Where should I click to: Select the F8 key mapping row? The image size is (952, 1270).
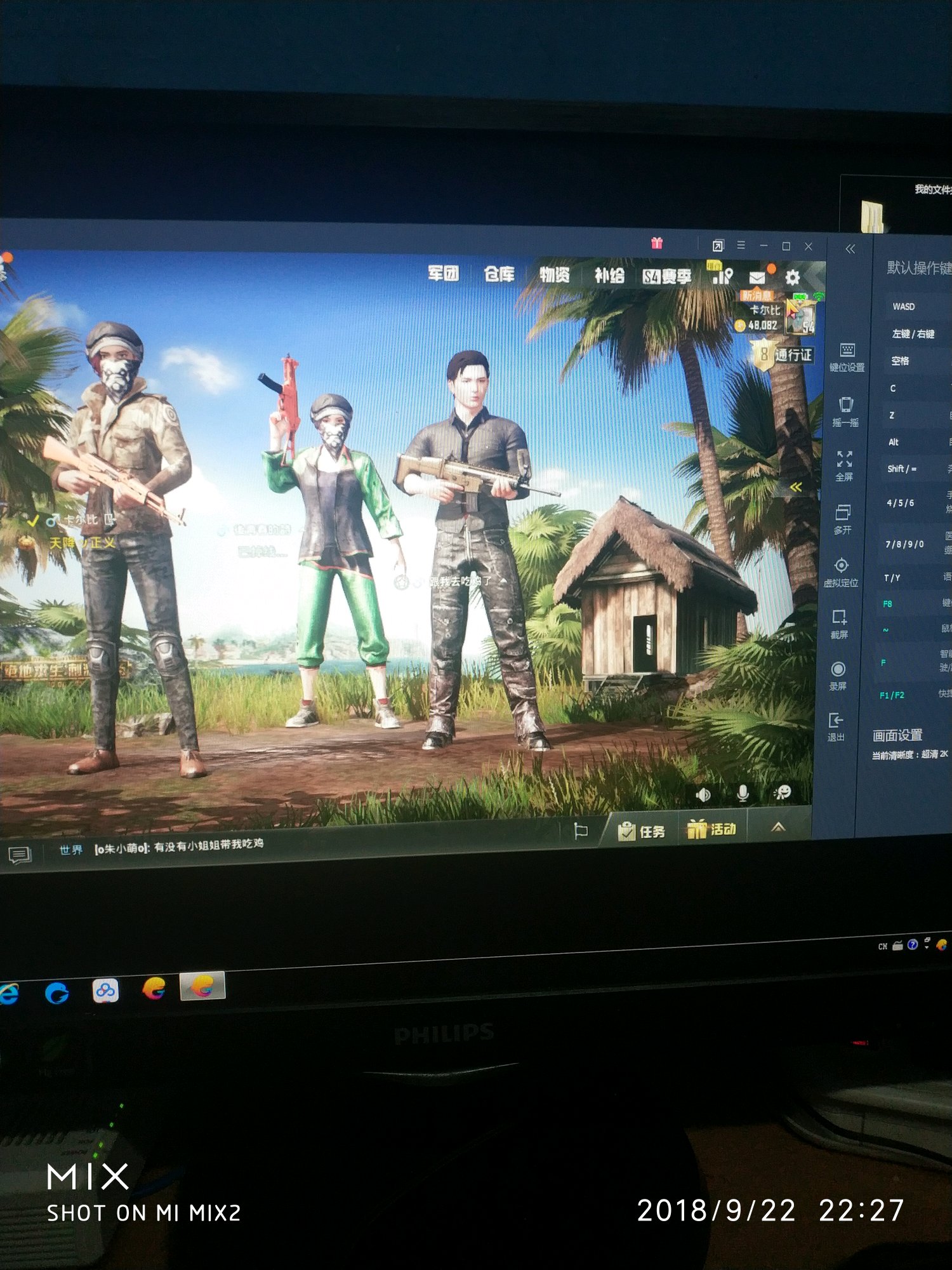pos(914,604)
